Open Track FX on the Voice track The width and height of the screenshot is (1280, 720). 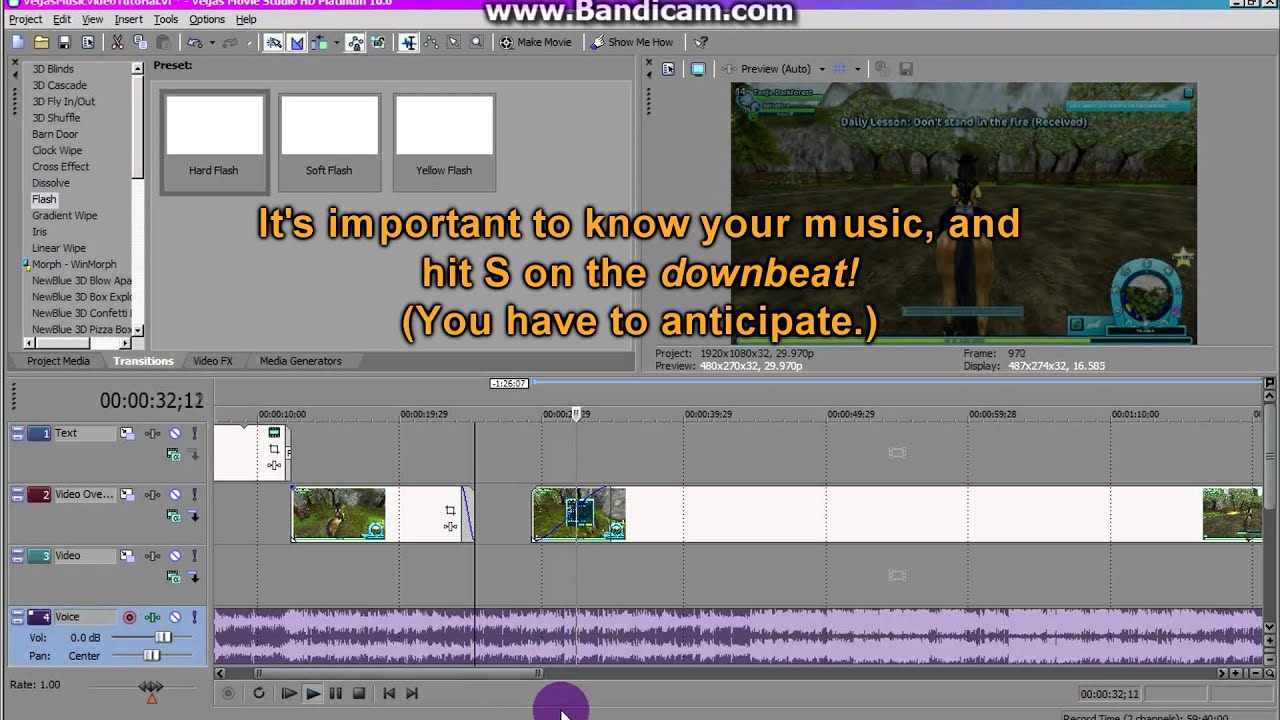click(x=152, y=617)
